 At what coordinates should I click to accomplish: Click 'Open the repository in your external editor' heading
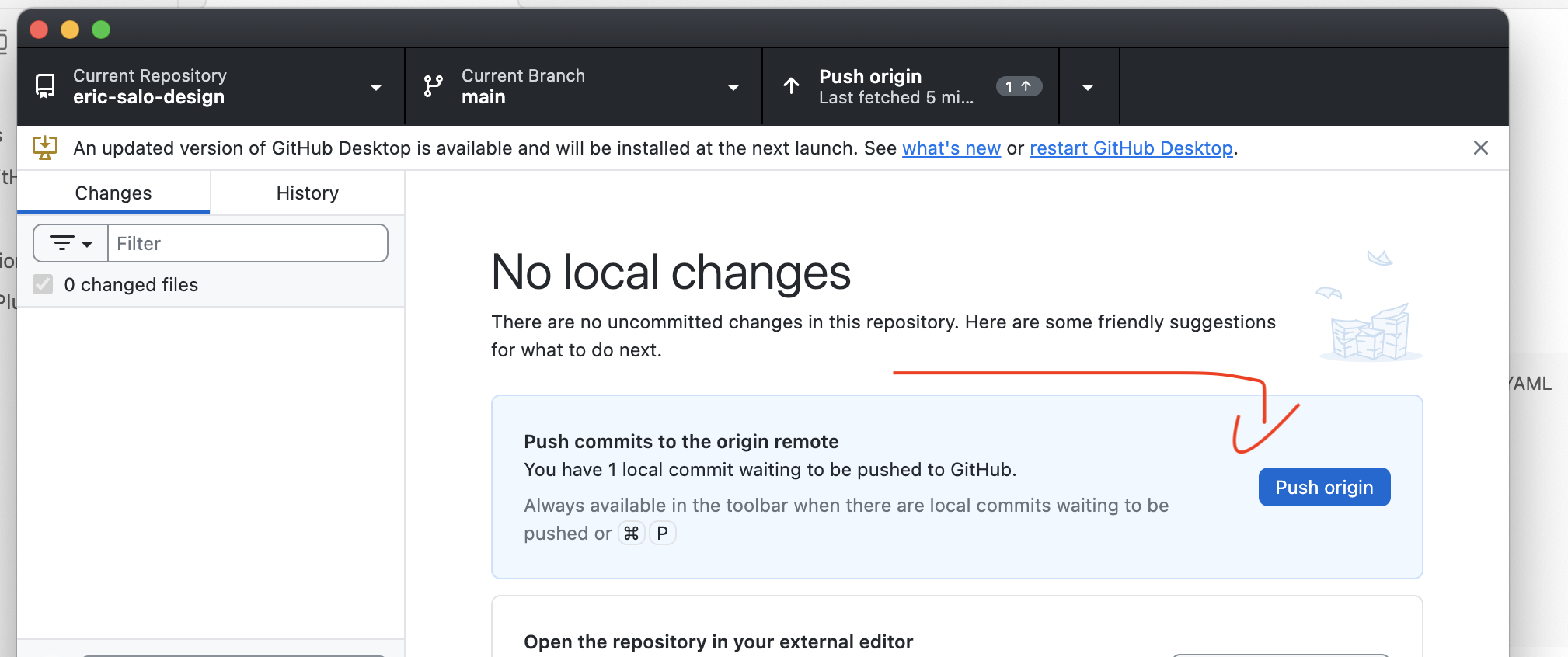[719, 641]
